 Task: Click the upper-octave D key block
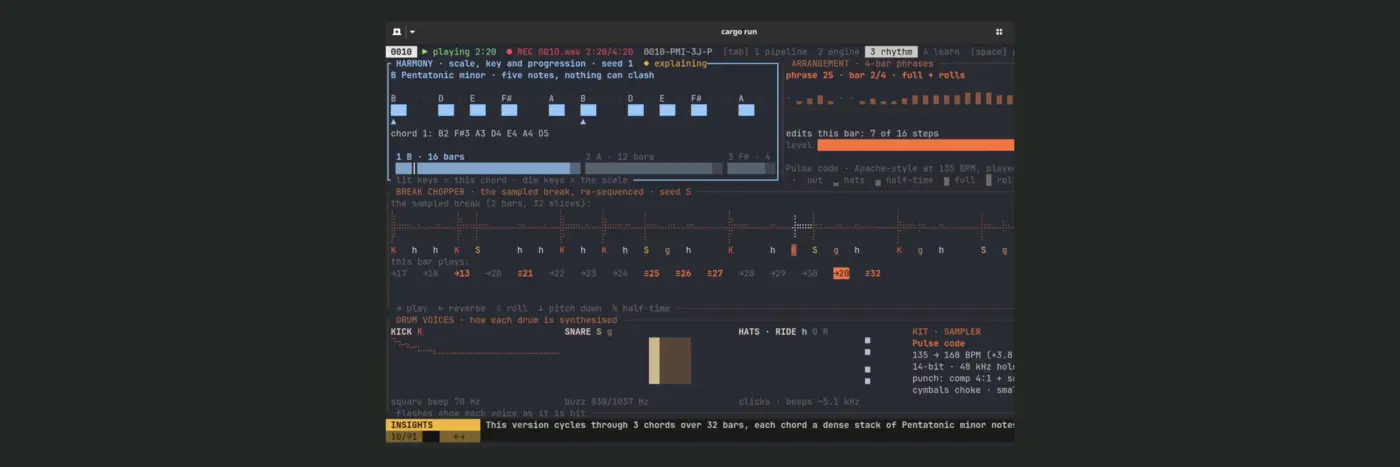tap(636, 110)
